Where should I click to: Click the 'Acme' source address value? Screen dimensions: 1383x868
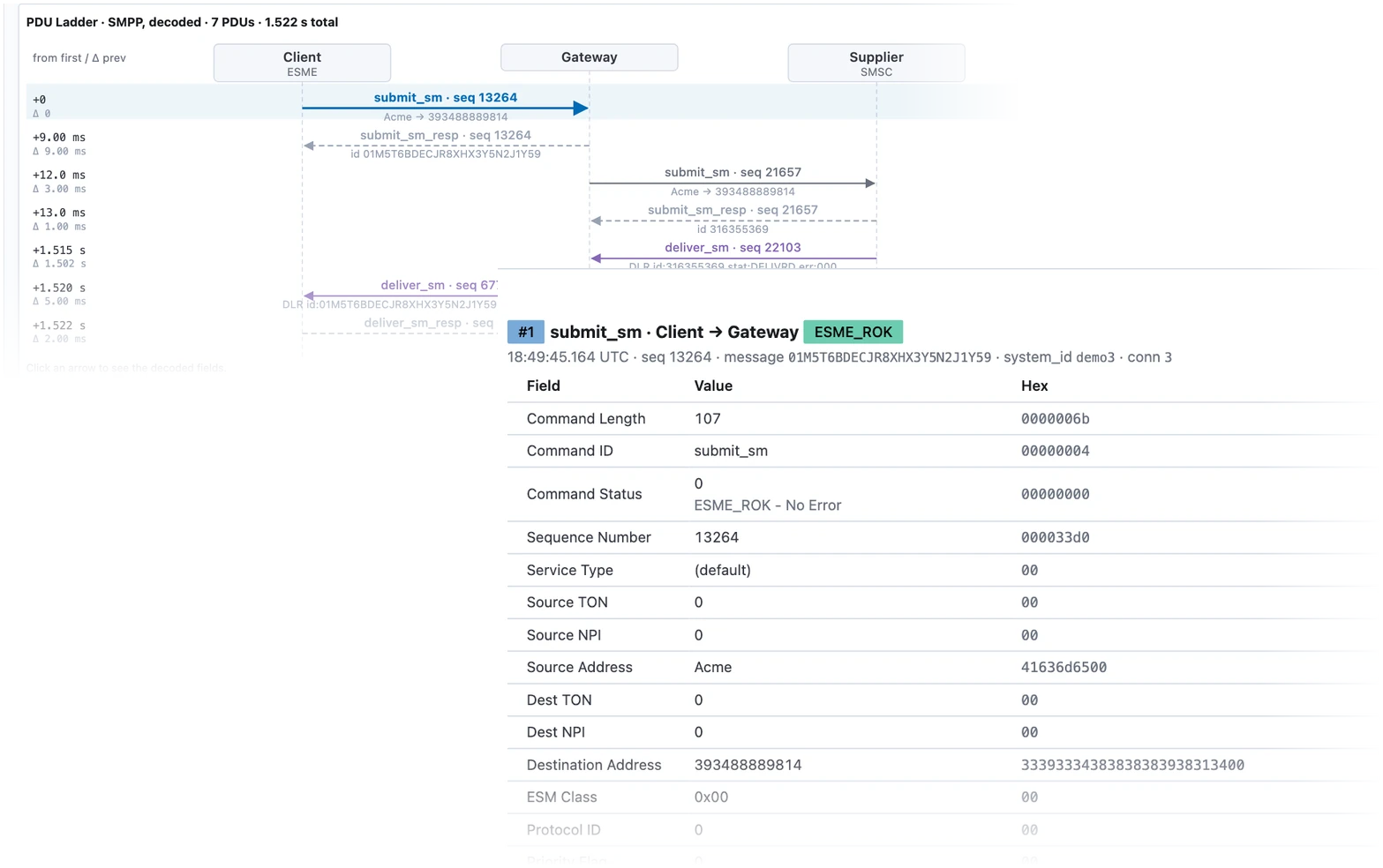coord(713,667)
